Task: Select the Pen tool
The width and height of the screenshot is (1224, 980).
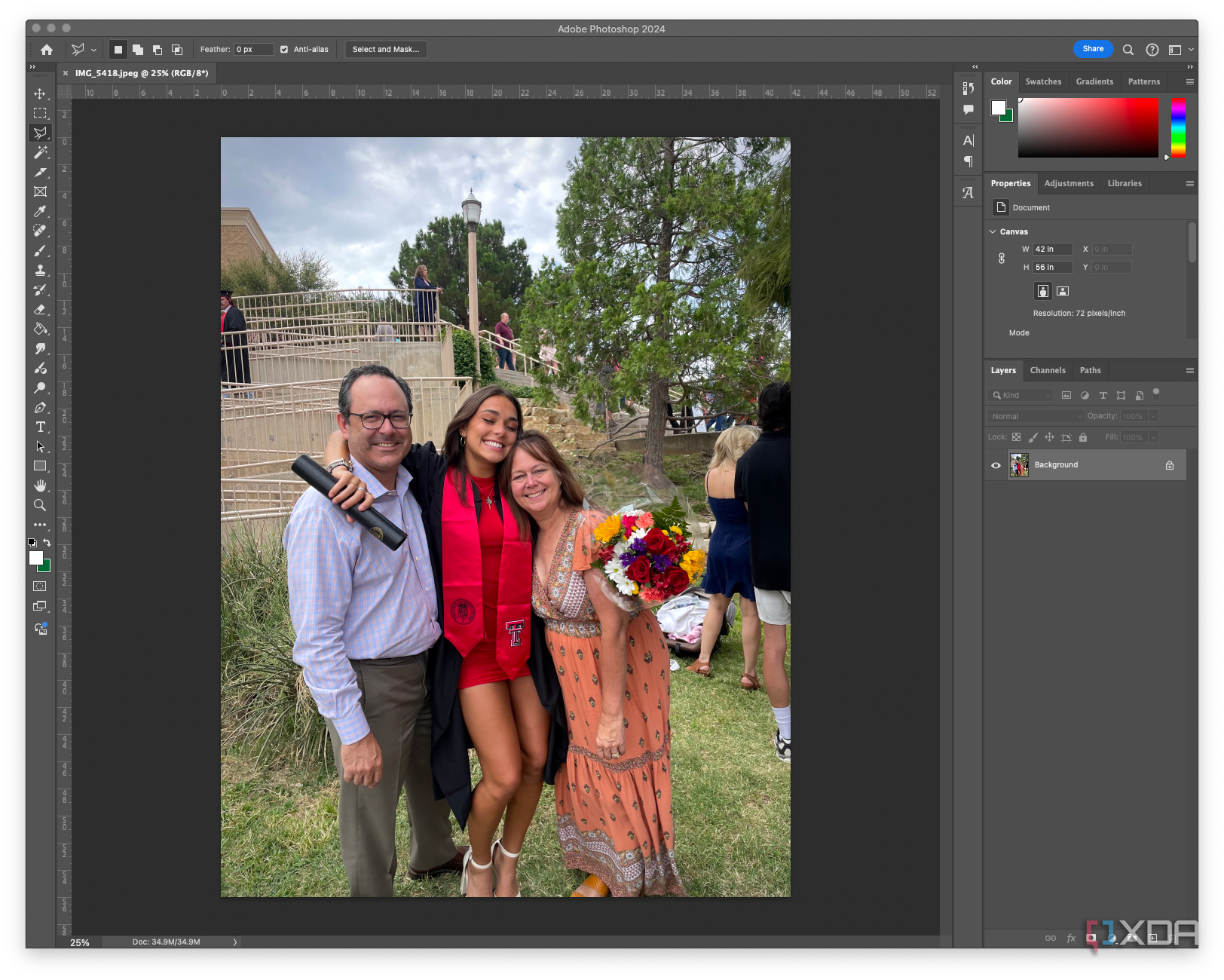Action: (40, 407)
